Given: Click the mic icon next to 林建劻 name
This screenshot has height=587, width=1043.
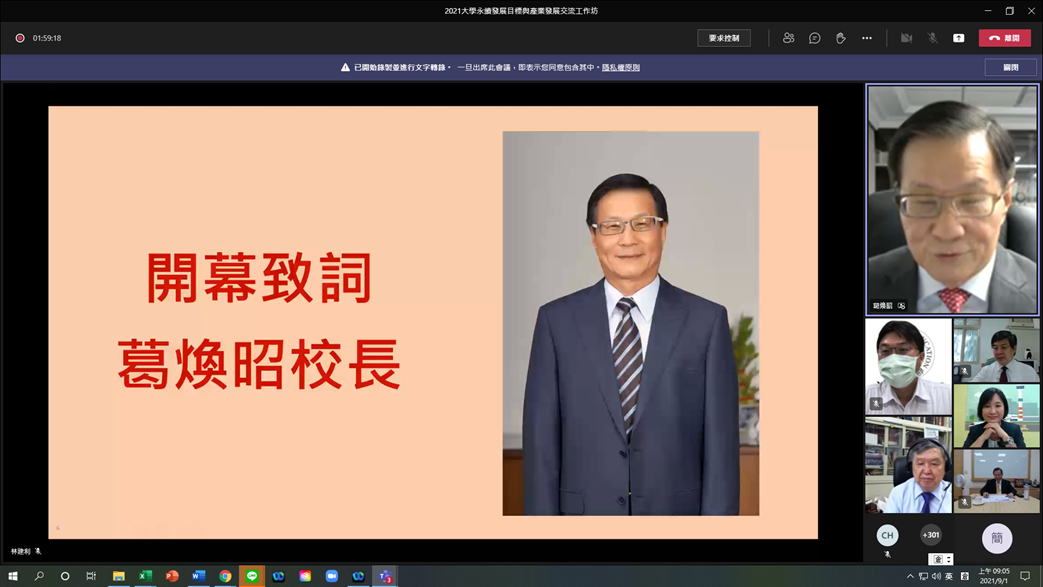Looking at the screenshot, I should tap(36, 549).
